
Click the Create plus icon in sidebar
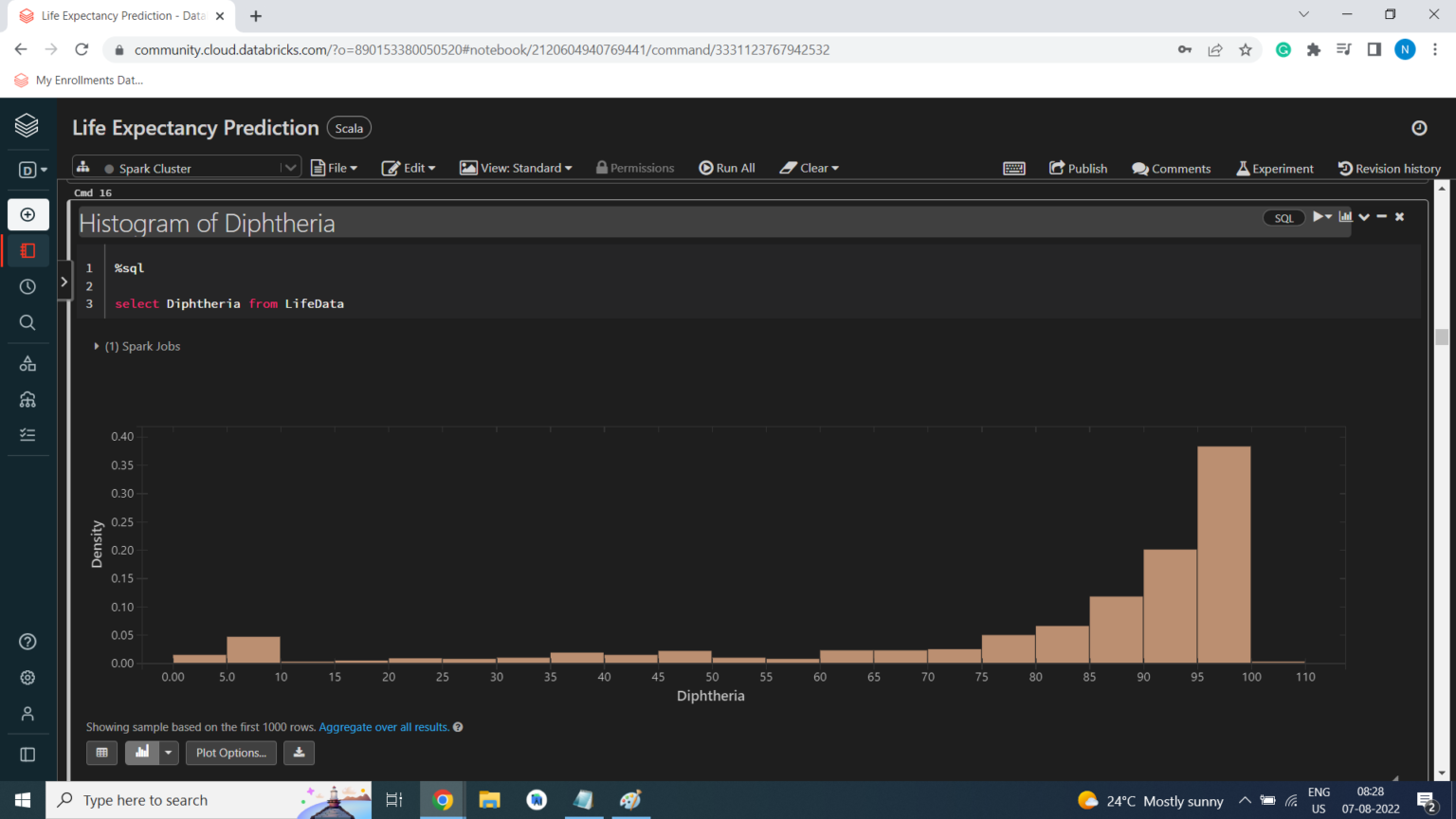27,215
